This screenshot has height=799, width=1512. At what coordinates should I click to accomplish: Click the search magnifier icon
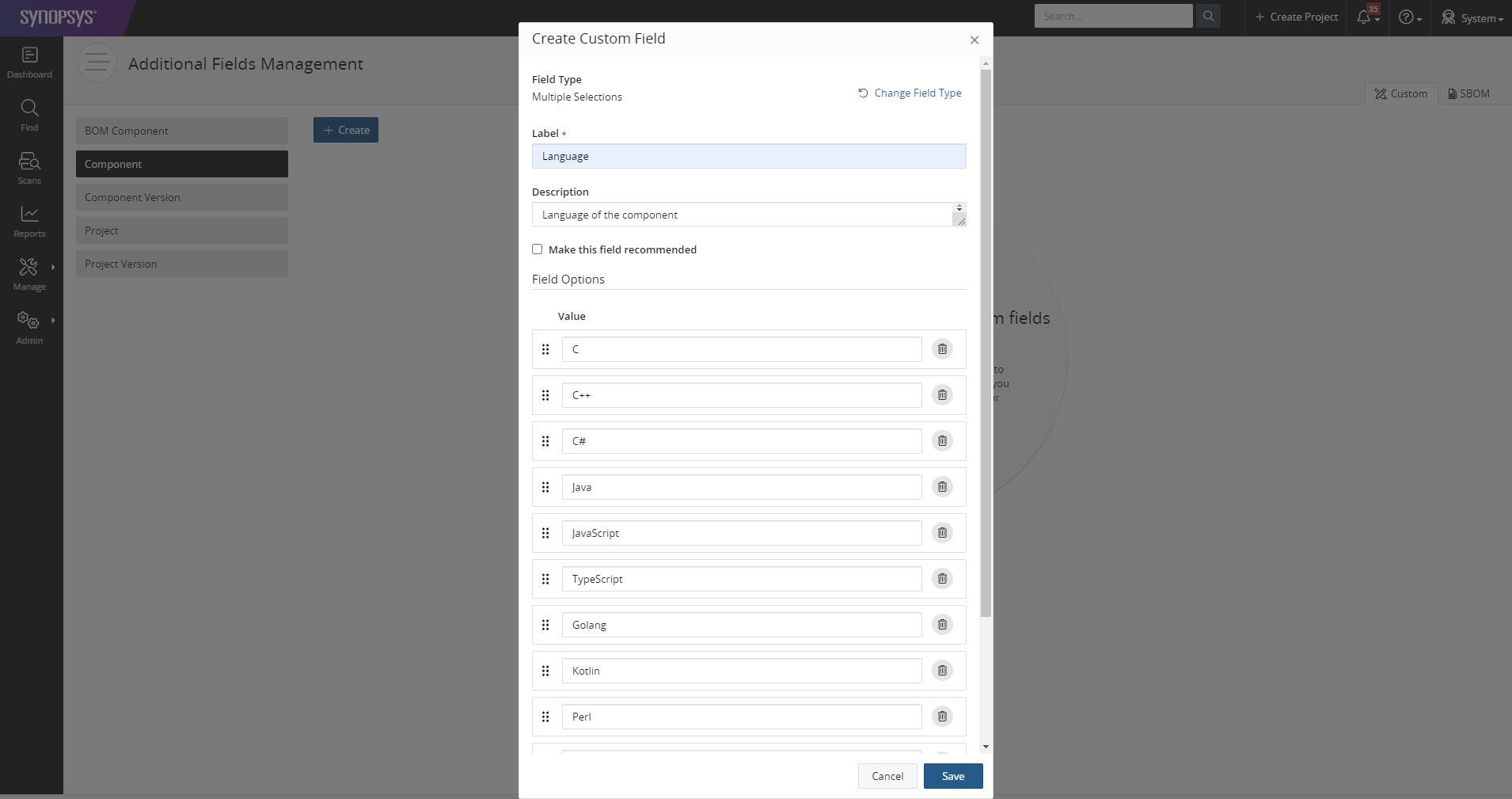1207,16
